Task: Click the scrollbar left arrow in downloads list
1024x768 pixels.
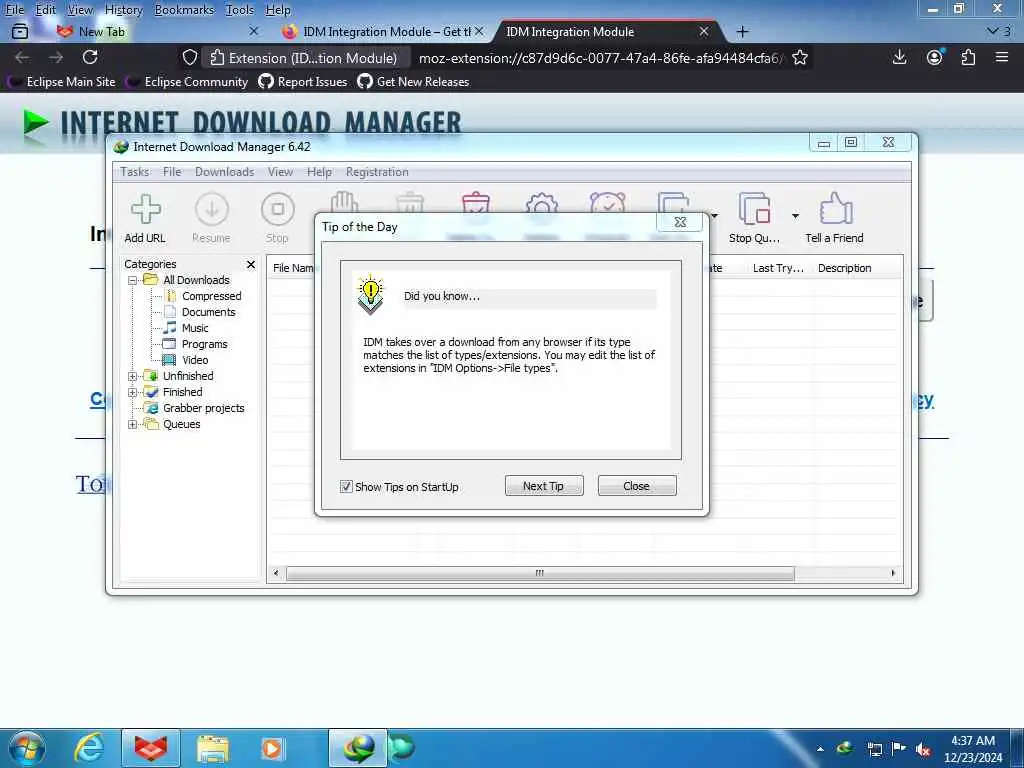Action: click(x=276, y=573)
